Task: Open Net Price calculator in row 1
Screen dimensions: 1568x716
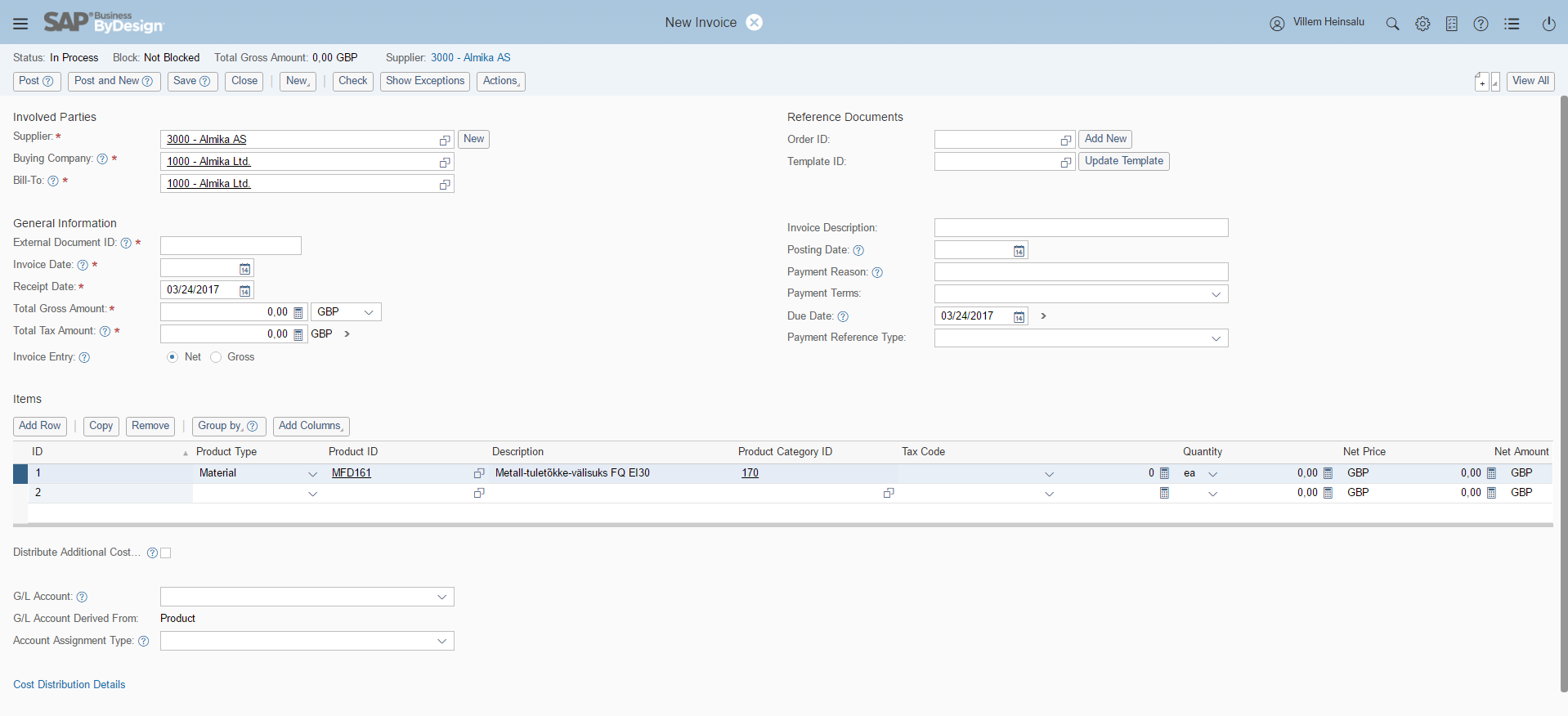Action: click(1328, 473)
